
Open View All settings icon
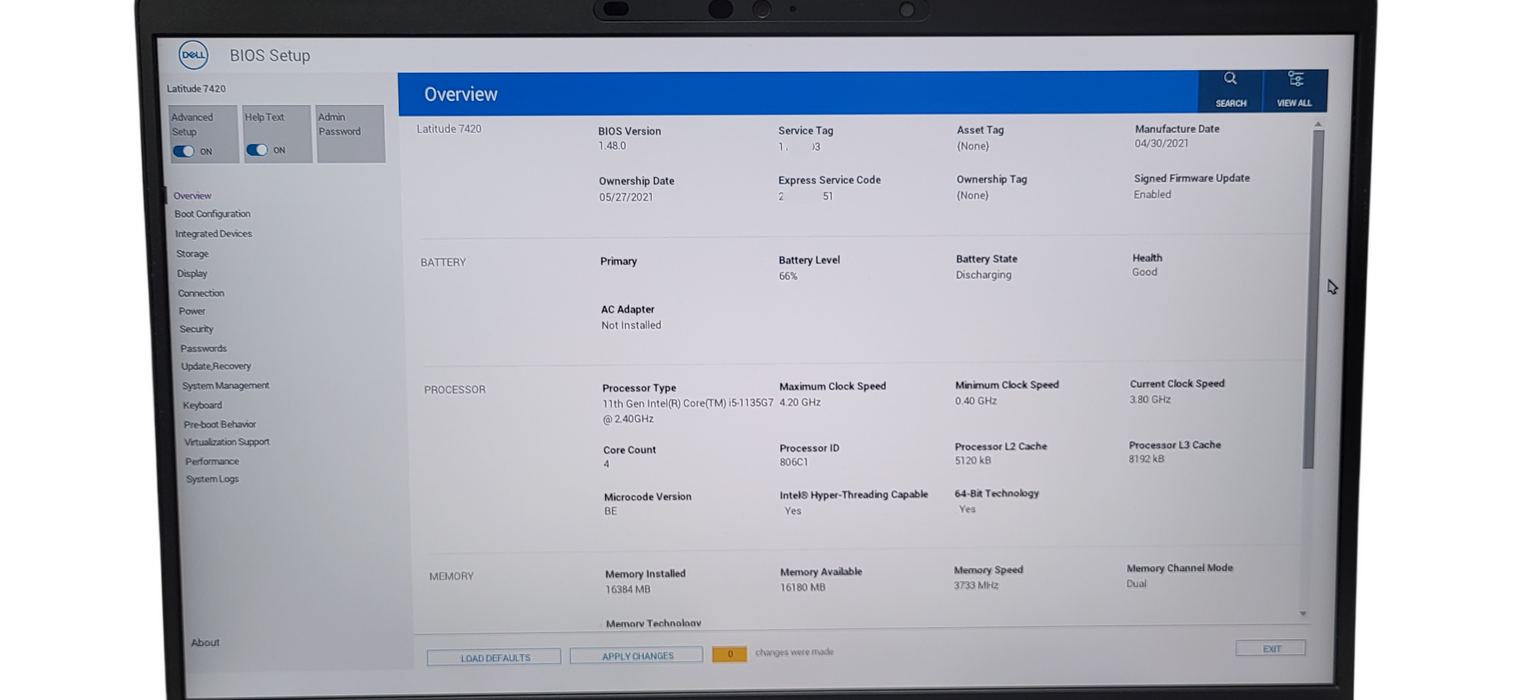[1295, 79]
